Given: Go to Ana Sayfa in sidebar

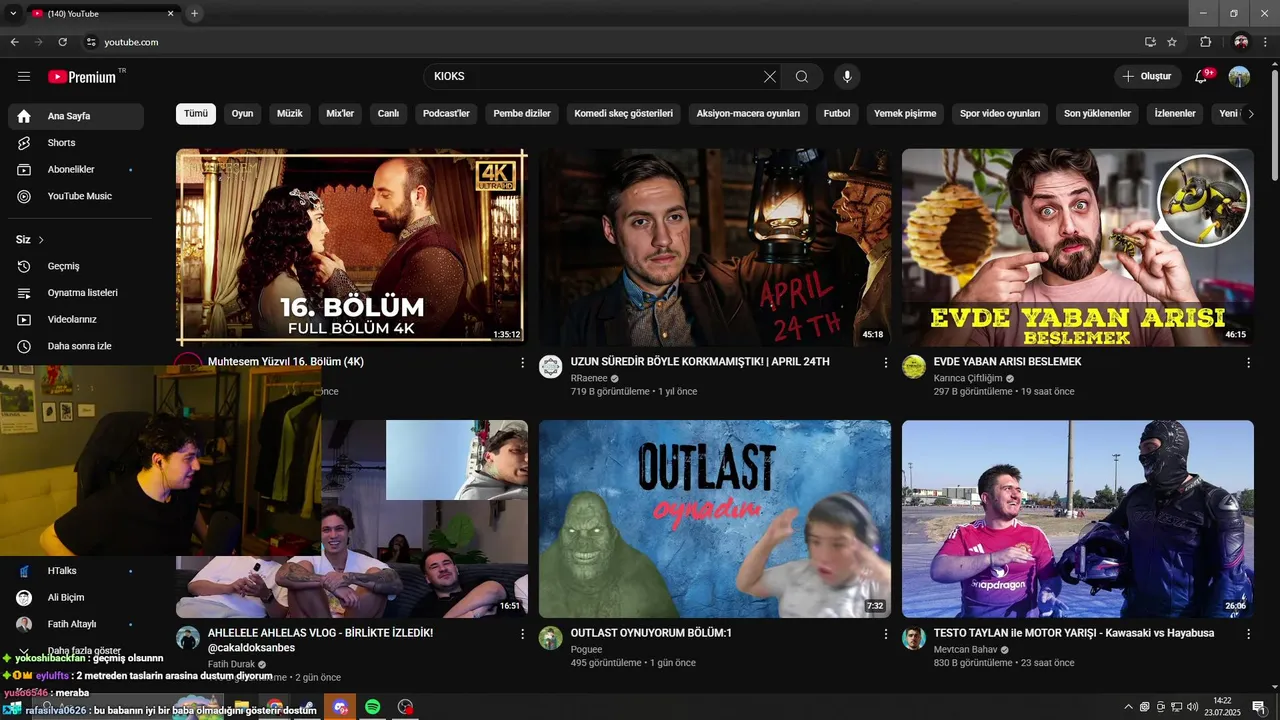Looking at the screenshot, I should [x=76, y=116].
